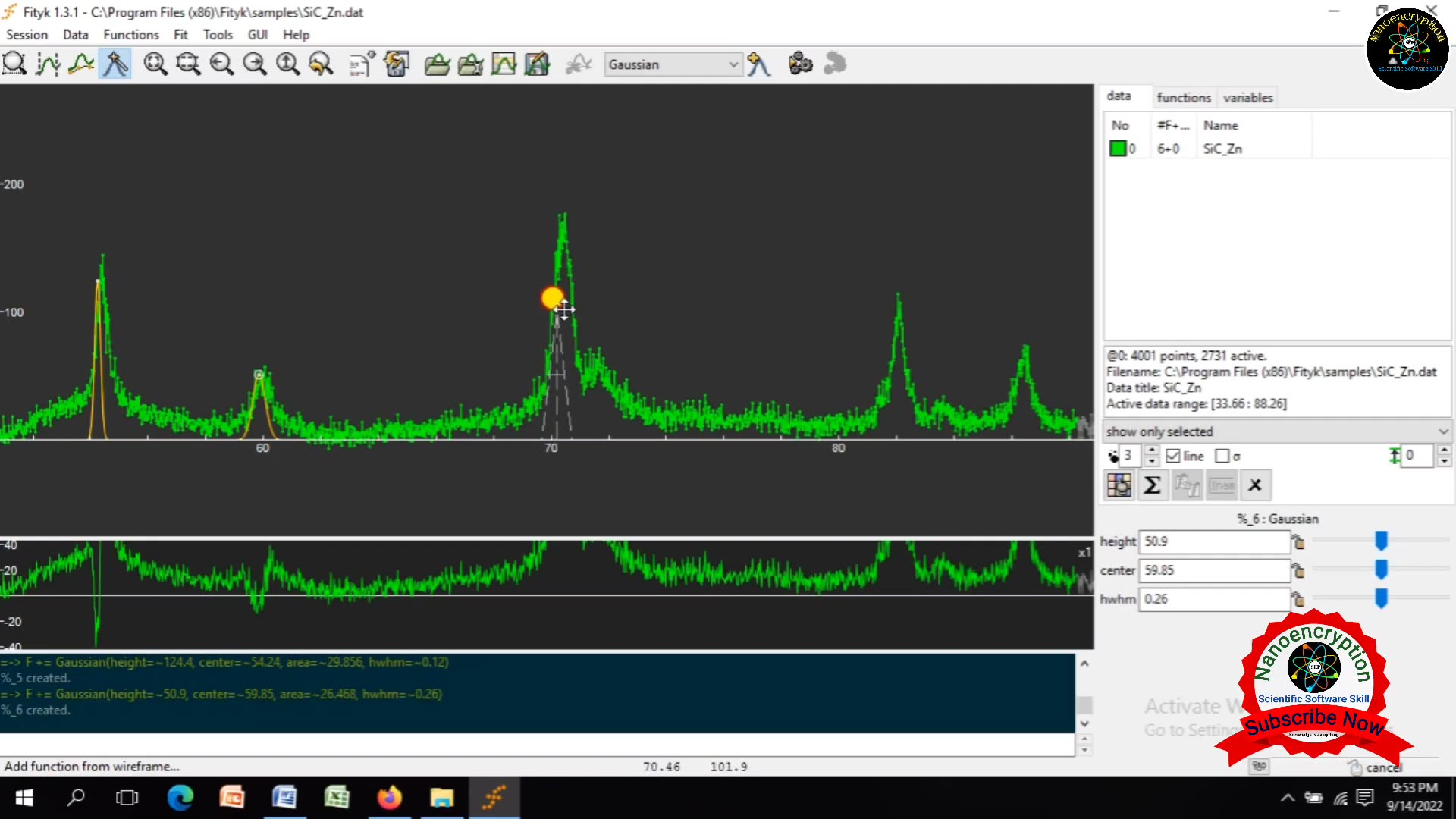
Task: Click the sum (sigma) icon in data panel
Action: (x=1153, y=485)
